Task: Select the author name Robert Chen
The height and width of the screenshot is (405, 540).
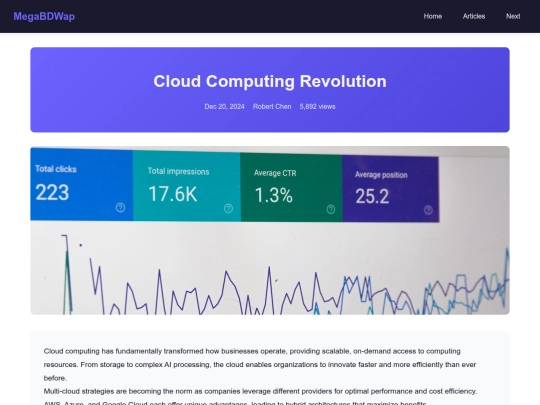Action: click(x=272, y=106)
